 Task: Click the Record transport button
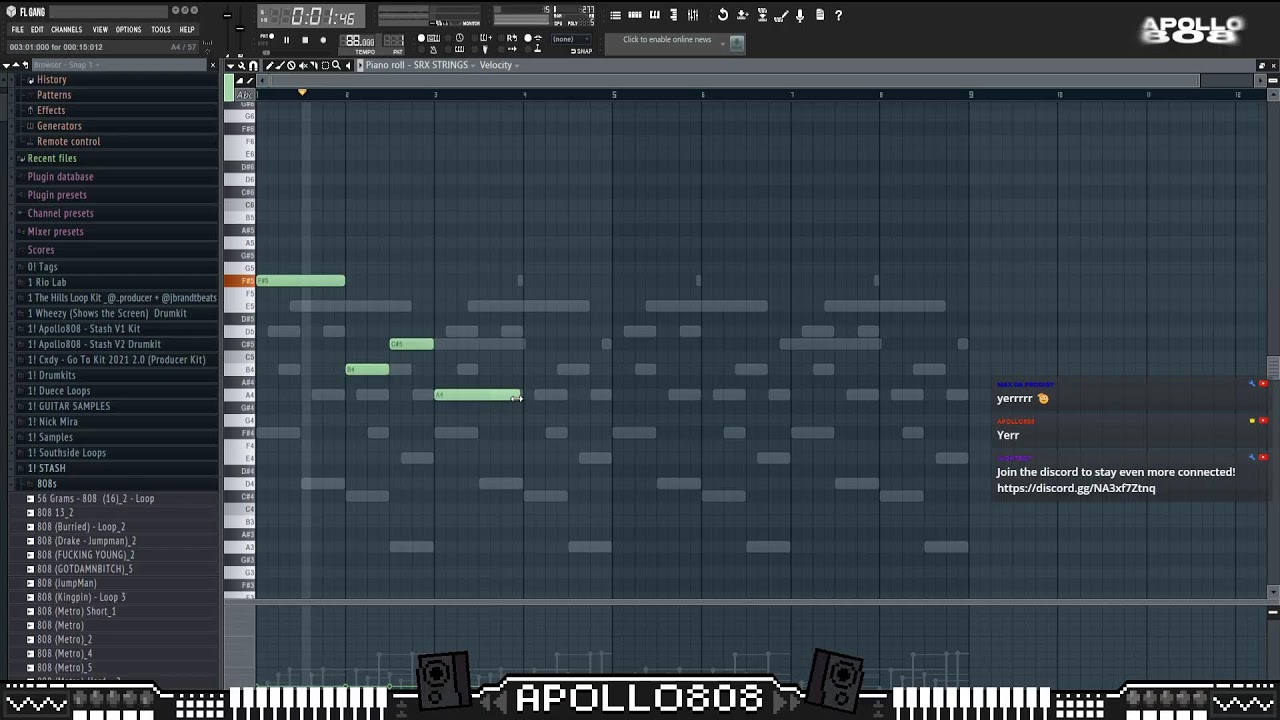click(x=323, y=40)
